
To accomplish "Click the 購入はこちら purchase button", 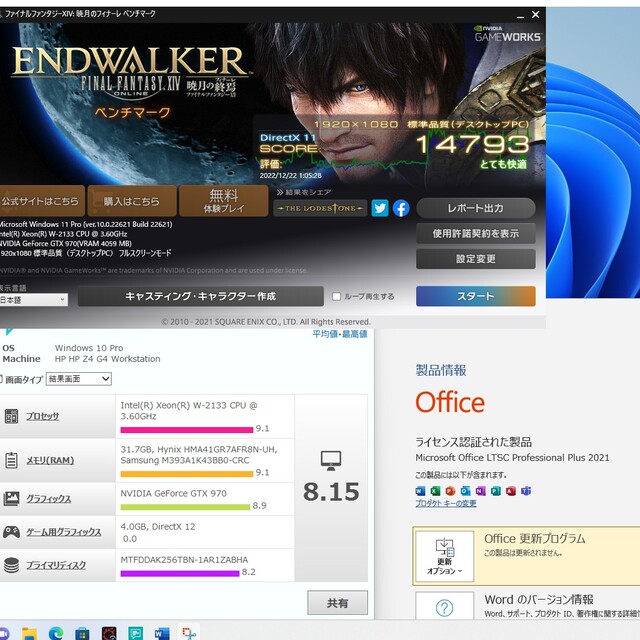I will 132,201.
